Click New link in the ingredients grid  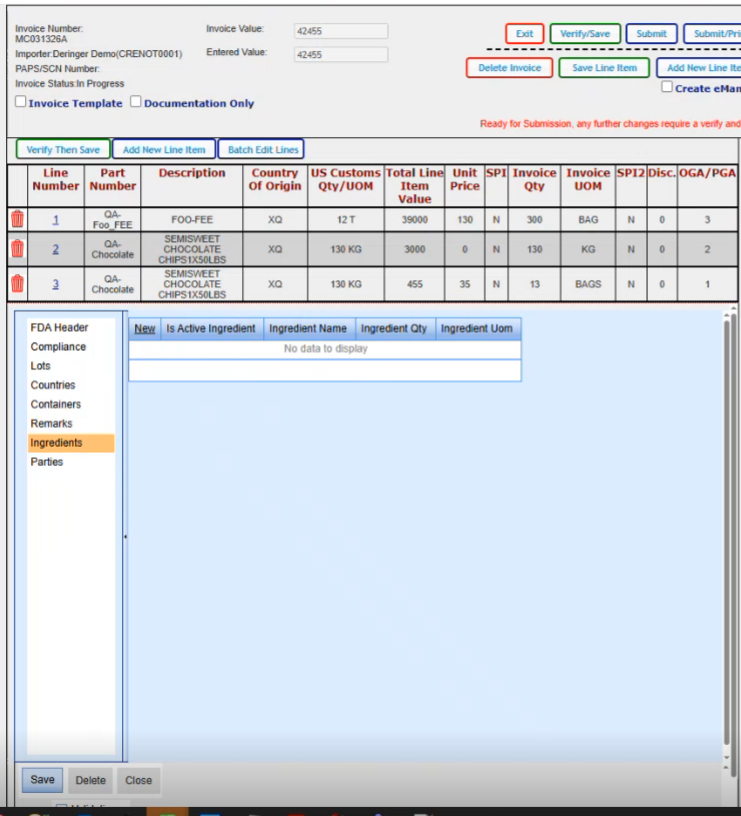(x=145, y=329)
